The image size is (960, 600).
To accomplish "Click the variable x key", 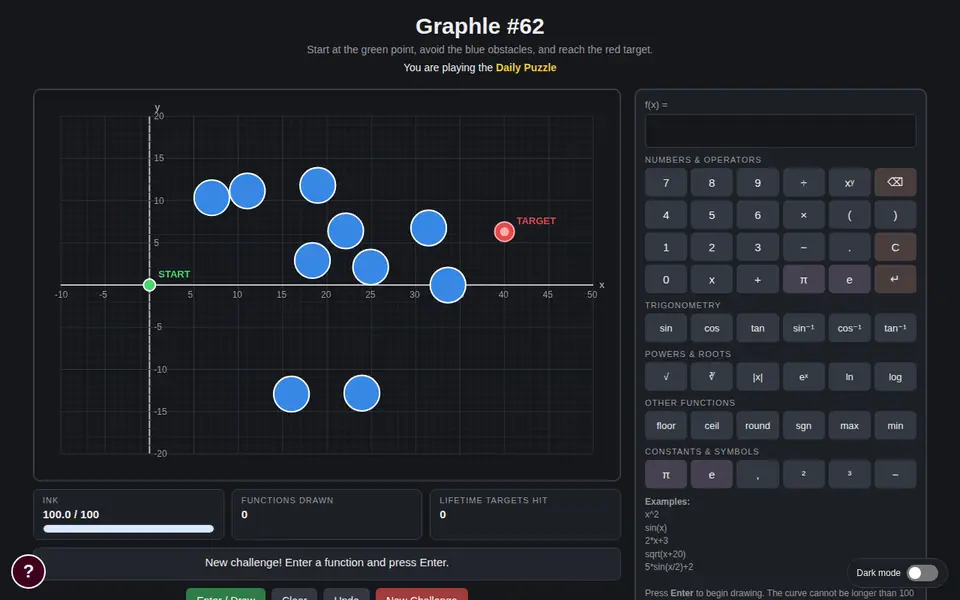I will tap(711, 279).
